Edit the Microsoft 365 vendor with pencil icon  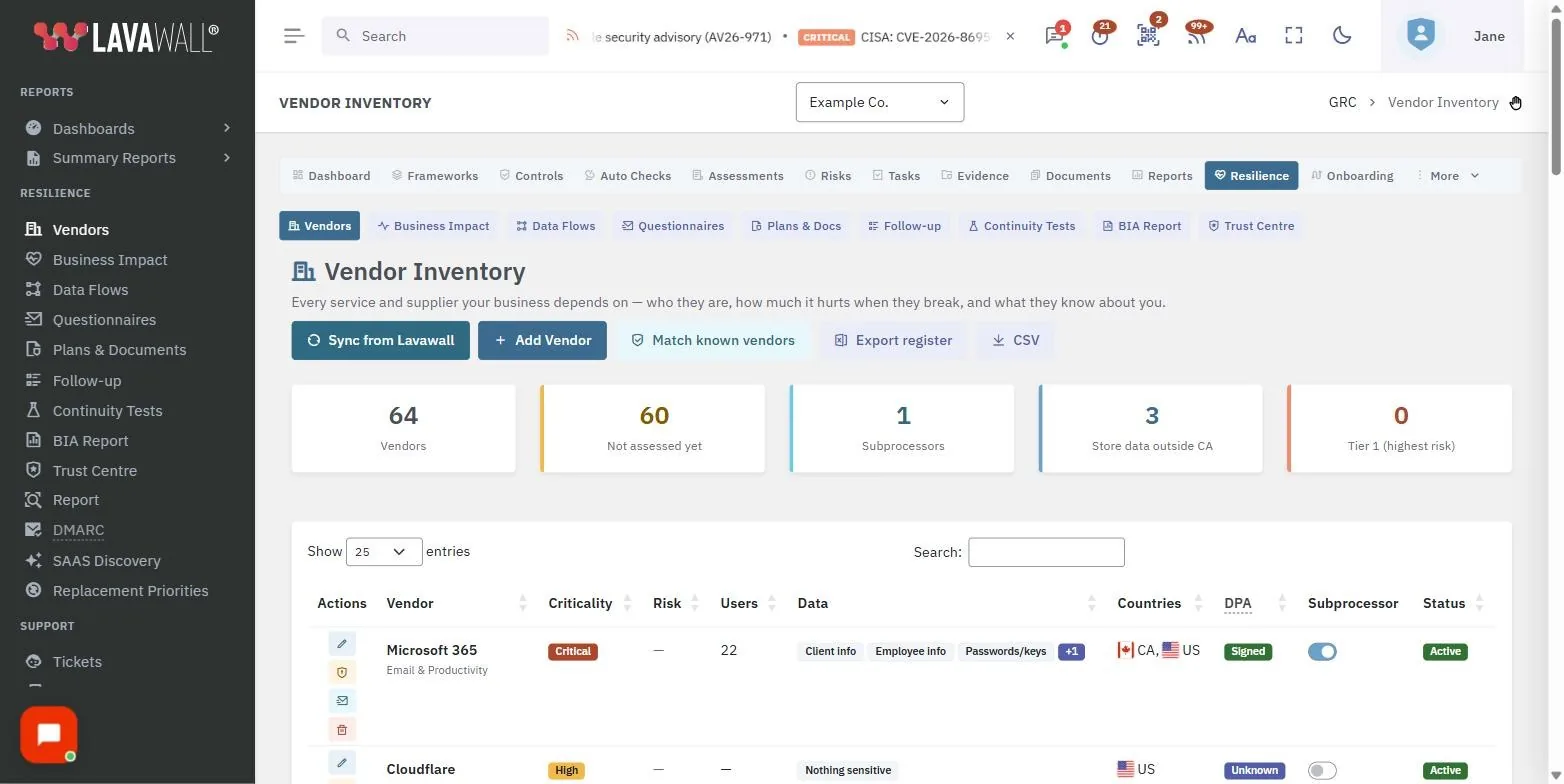(x=342, y=643)
